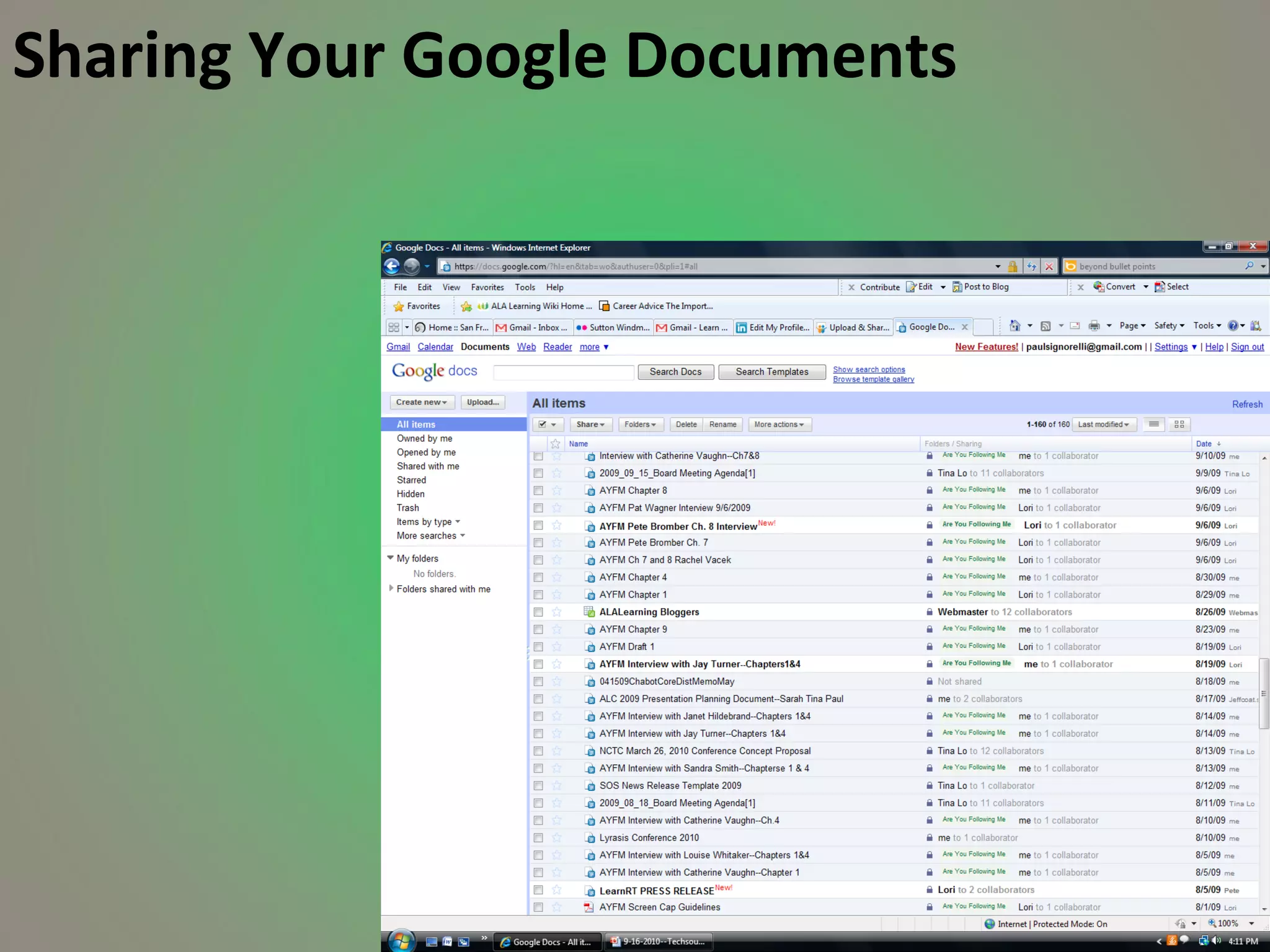Click the Google Docs search input field

(x=564, y=372)
